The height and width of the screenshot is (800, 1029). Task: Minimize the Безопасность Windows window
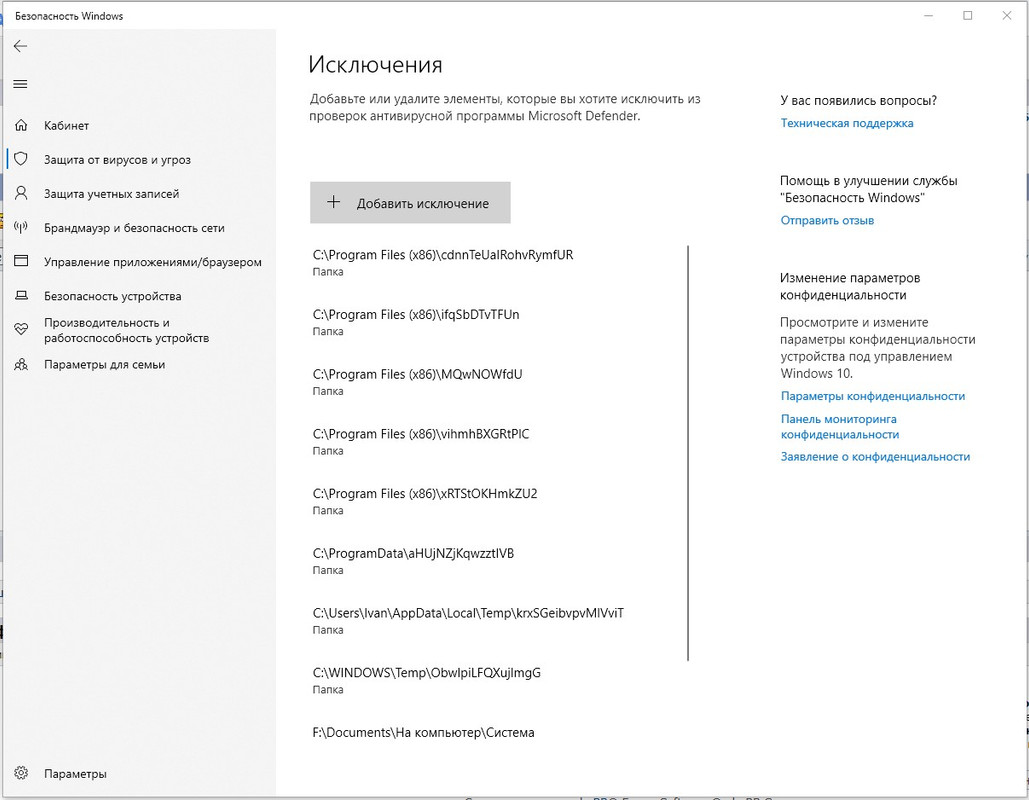click(x=929, y=15)
